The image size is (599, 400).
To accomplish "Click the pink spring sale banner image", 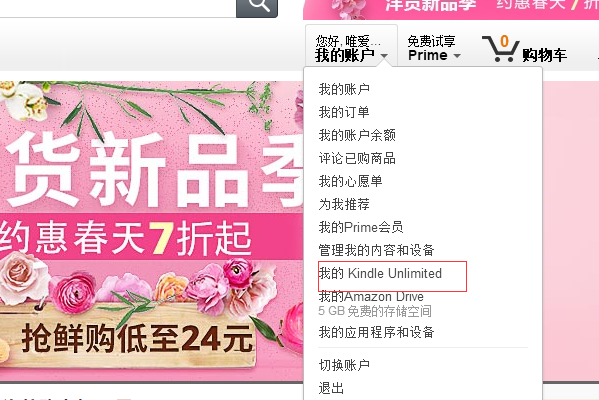I will pyautogui.click(x=151, y=231).
